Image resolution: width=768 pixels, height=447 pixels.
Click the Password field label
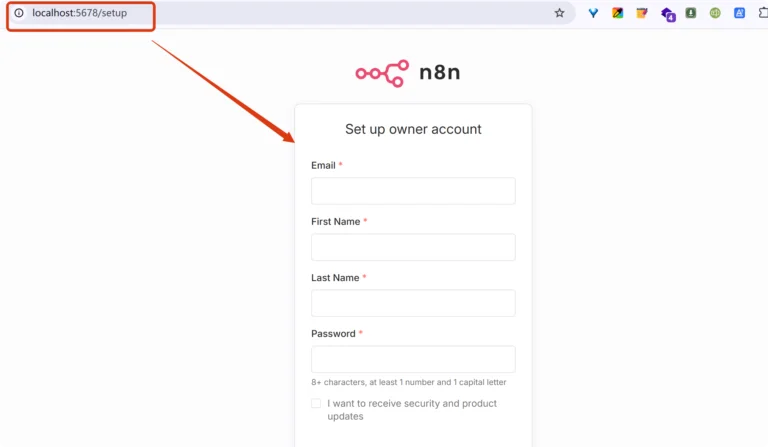(x=333, y=333)
